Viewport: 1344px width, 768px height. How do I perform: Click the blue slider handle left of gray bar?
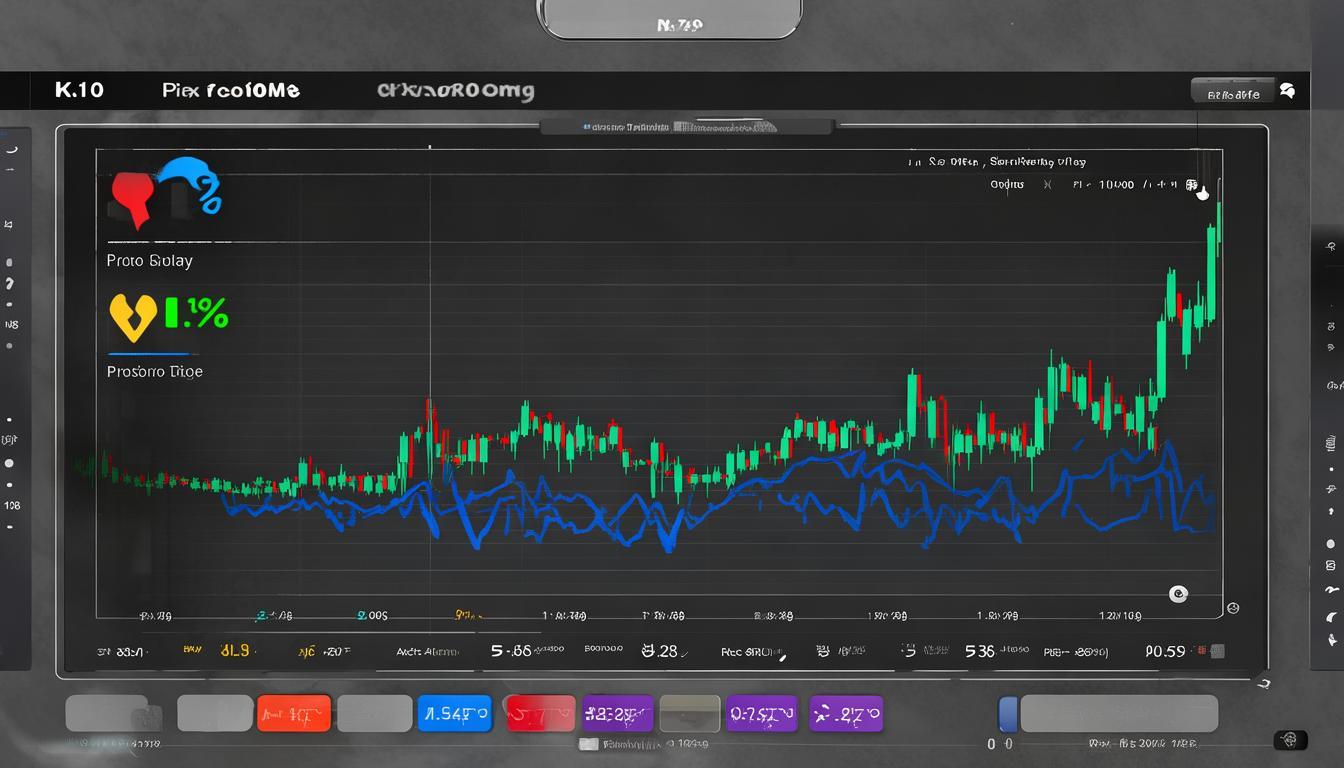tap(1008, 714)
